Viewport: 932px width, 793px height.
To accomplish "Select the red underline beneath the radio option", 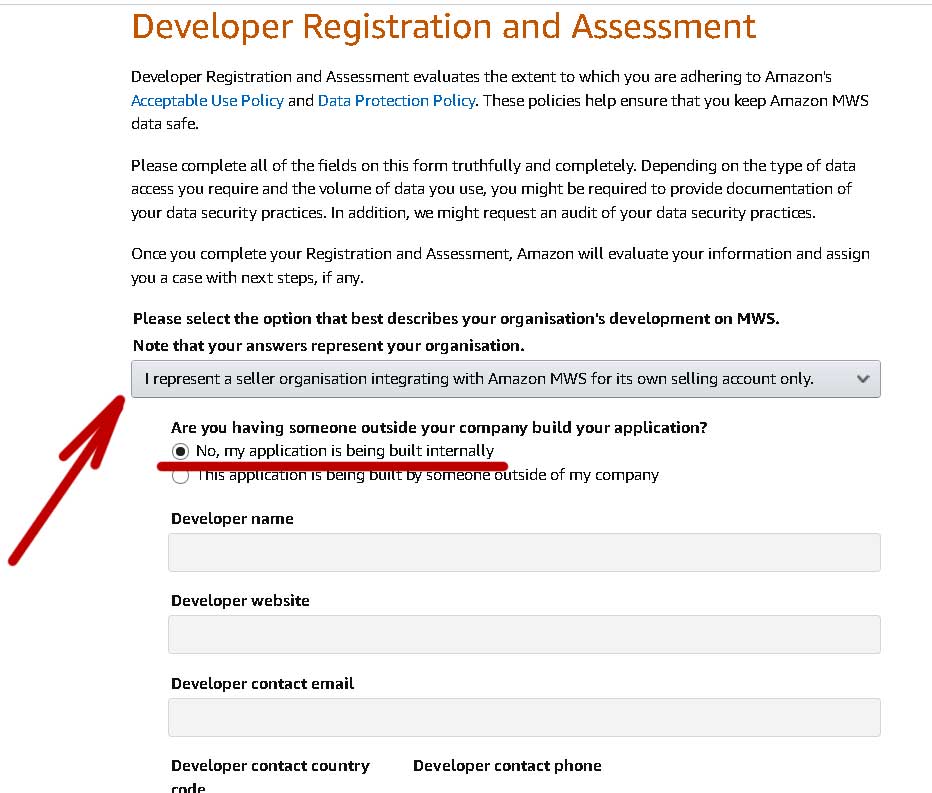I will click(332, 465).
